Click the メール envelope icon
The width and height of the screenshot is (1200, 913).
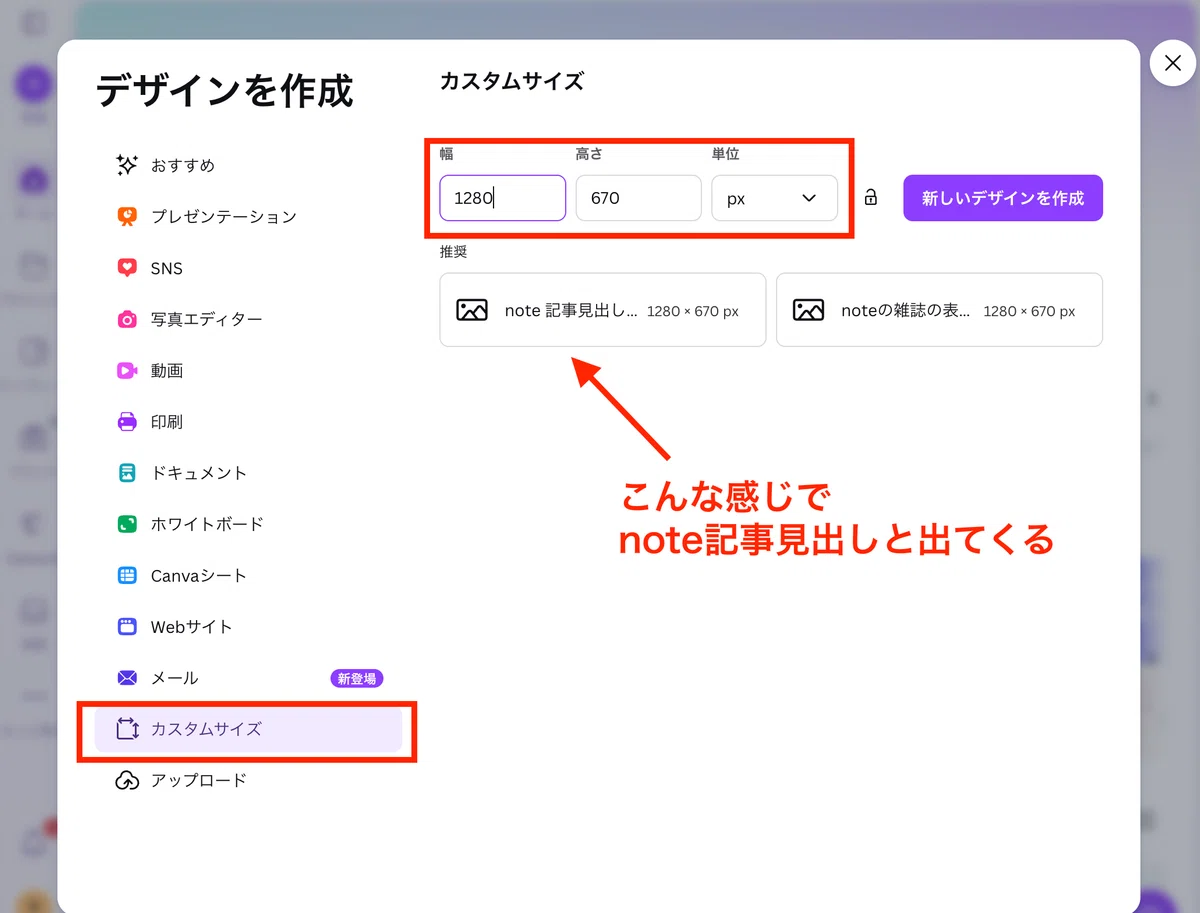(x=127, y=678)
